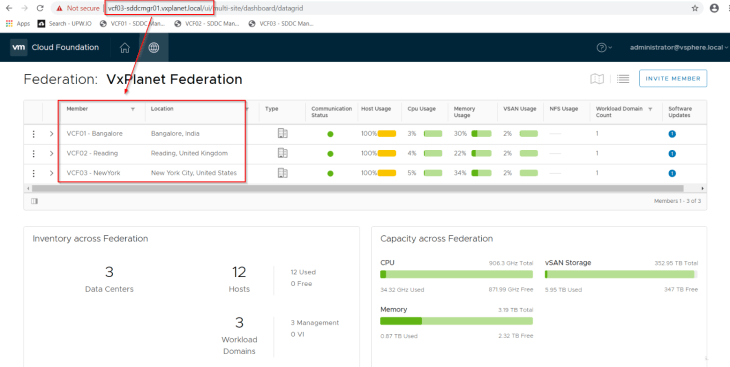Viewport: 730px width, 367px height.
Task: Open the administrator@vsphere.local user menu
Action: click(679, 48)
